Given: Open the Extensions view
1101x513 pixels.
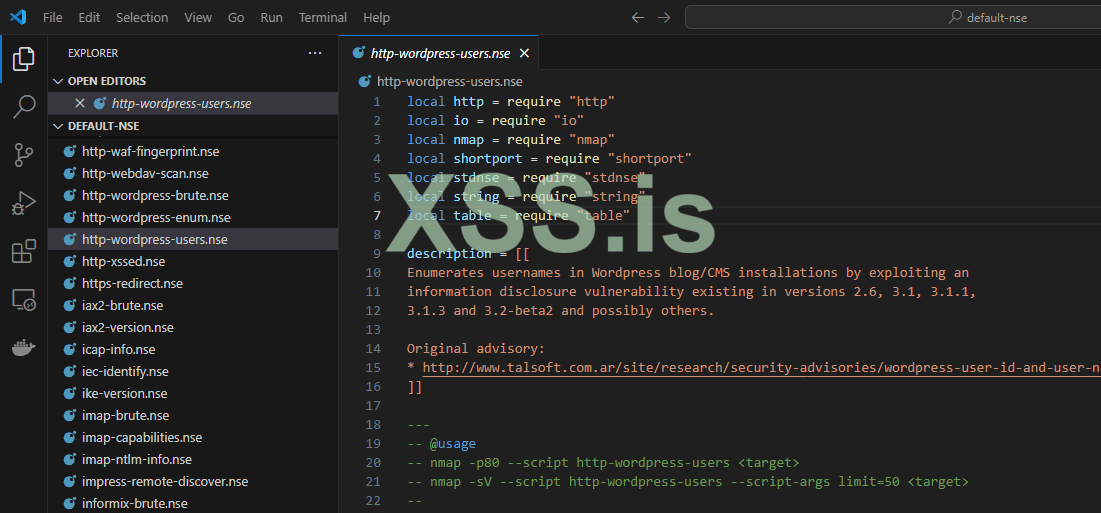Looking at the screenshot, I should 24,251.
